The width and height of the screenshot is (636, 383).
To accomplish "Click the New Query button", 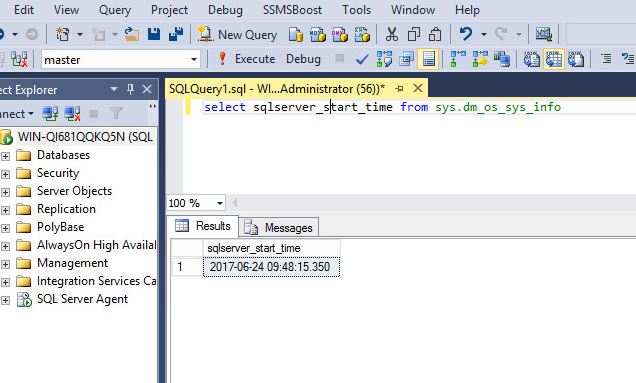I will tap(238, 35).
